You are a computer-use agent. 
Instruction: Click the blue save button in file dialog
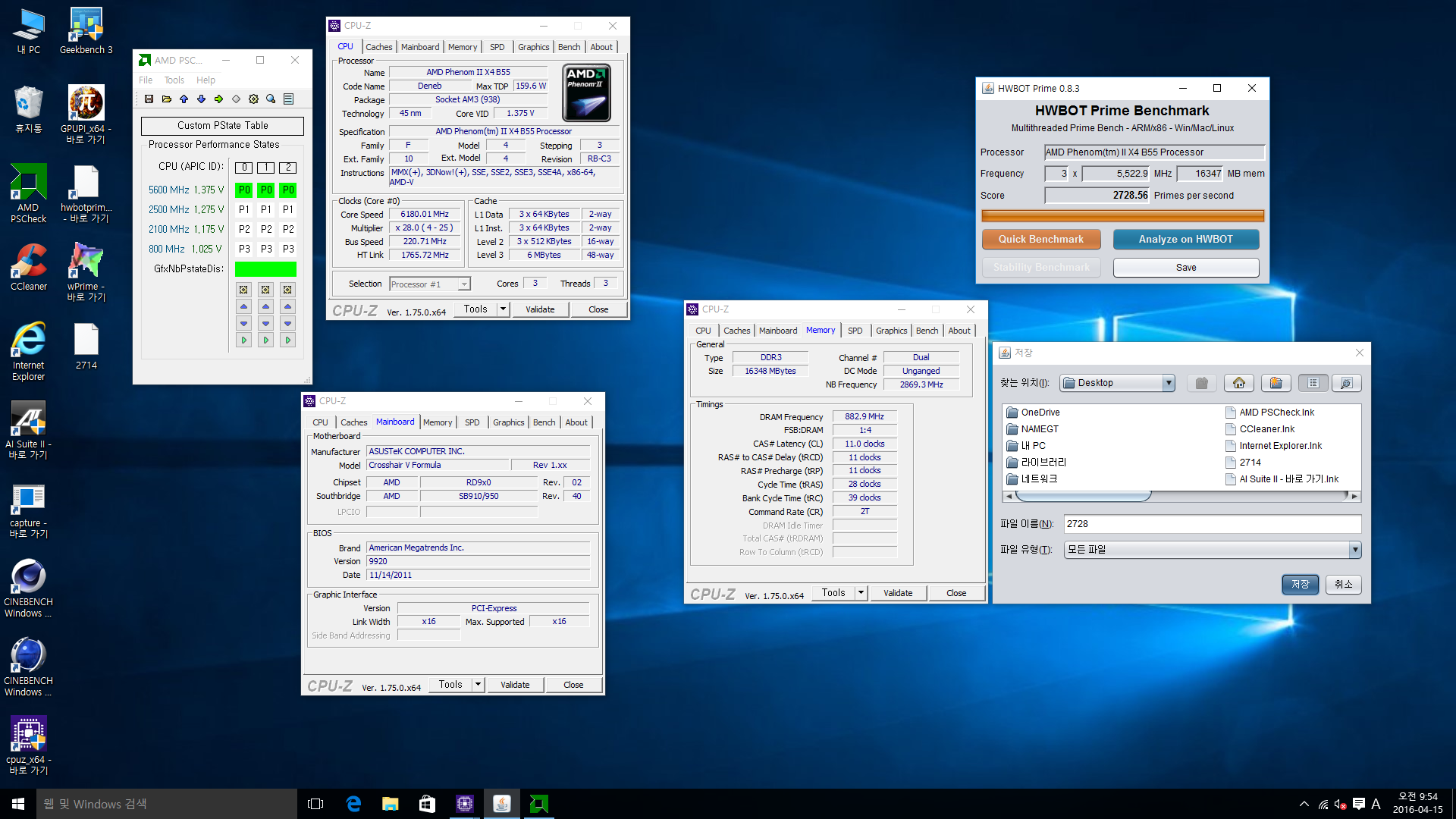[x=1300, y=584]
